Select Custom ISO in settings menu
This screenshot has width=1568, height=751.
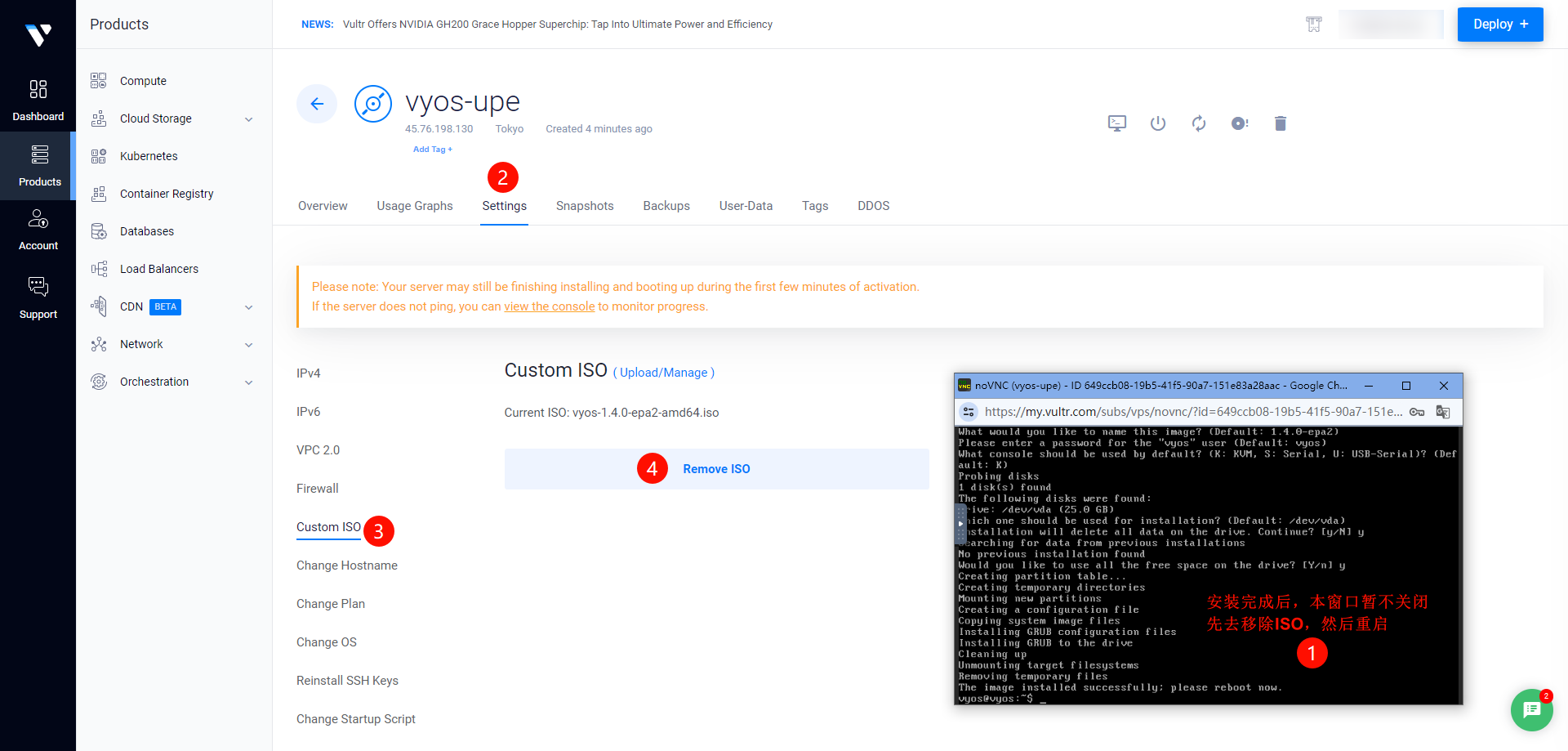(x=328, y=527)
